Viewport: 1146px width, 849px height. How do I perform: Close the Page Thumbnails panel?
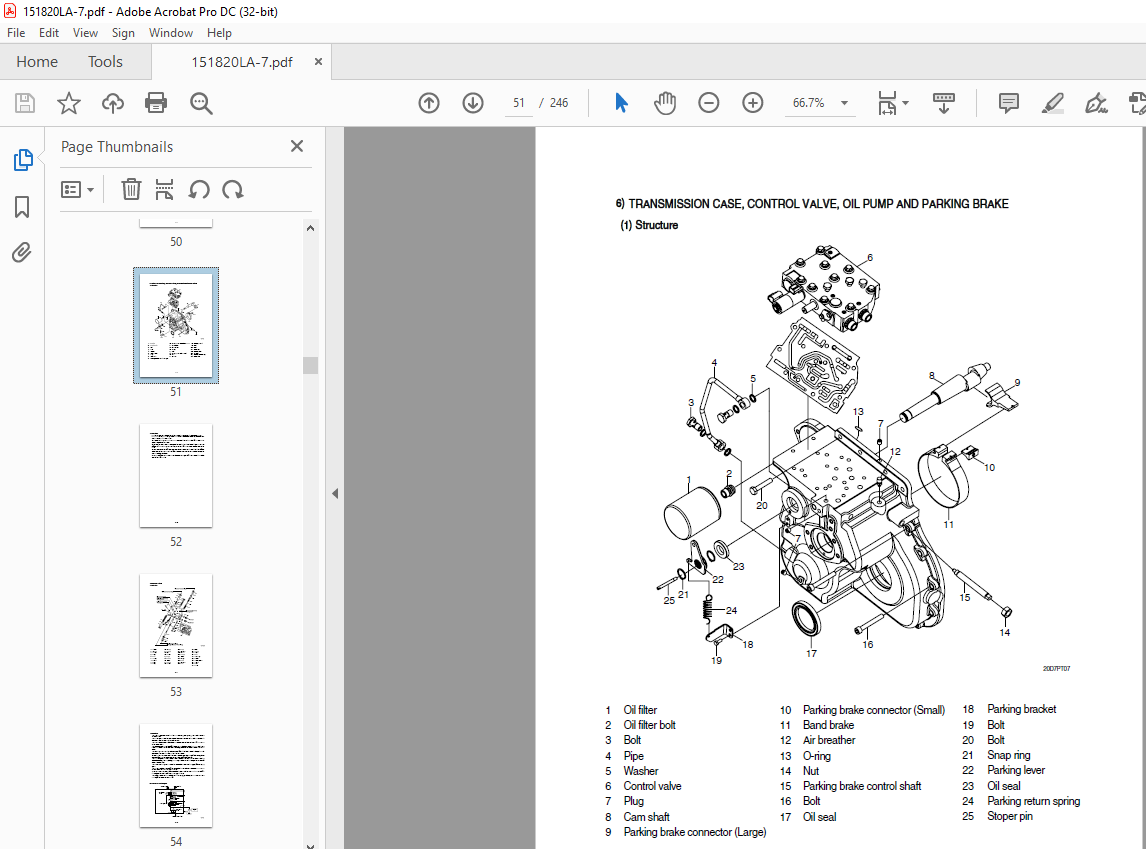(x=297, y=146)
